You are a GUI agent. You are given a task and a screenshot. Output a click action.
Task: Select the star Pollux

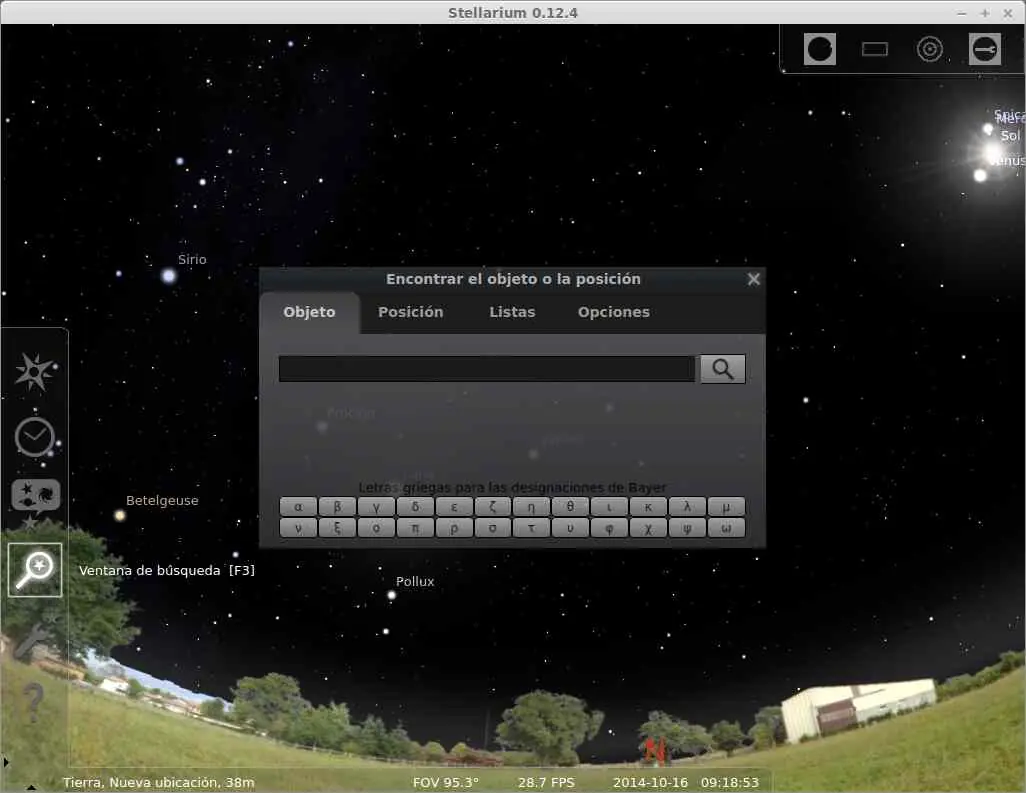click(x=391, y=595)
